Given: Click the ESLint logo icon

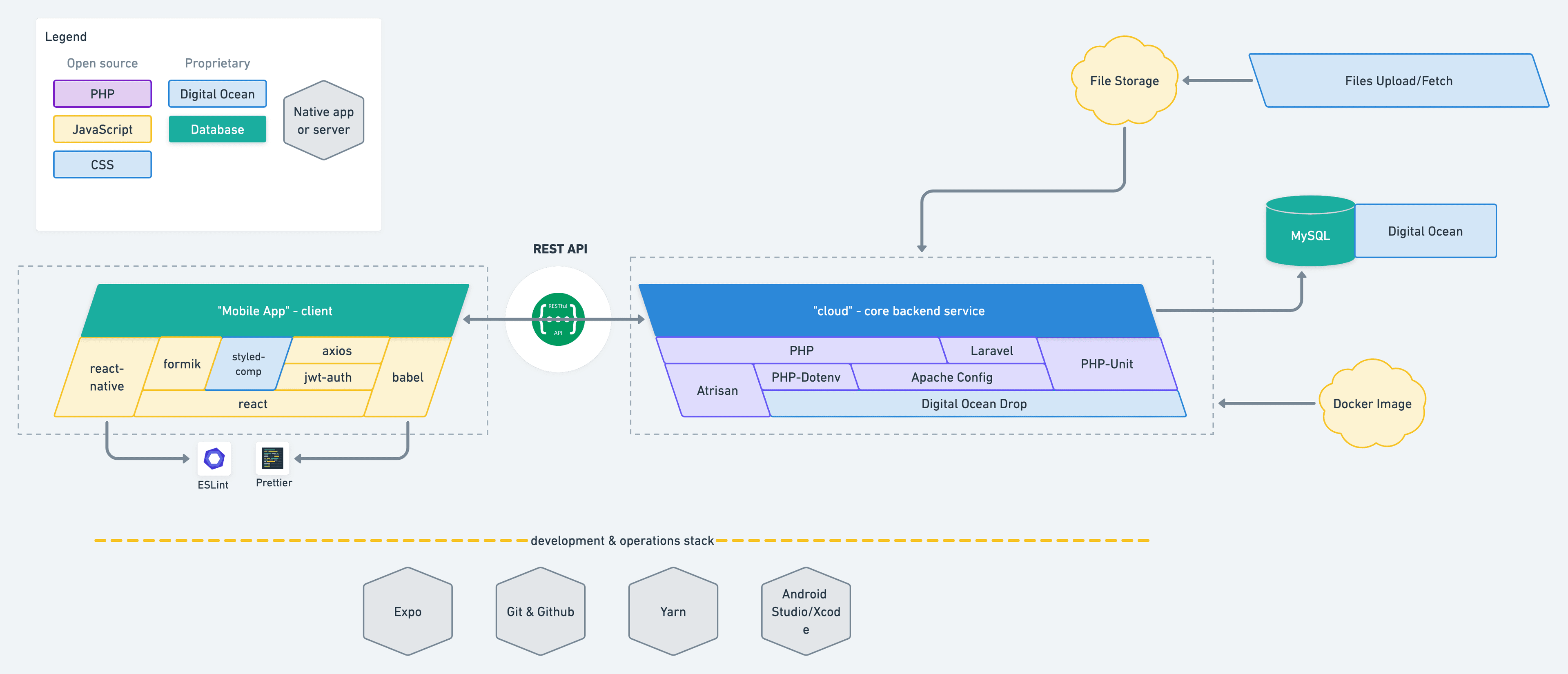Looking at the screenshot, I should pos(214,458).
